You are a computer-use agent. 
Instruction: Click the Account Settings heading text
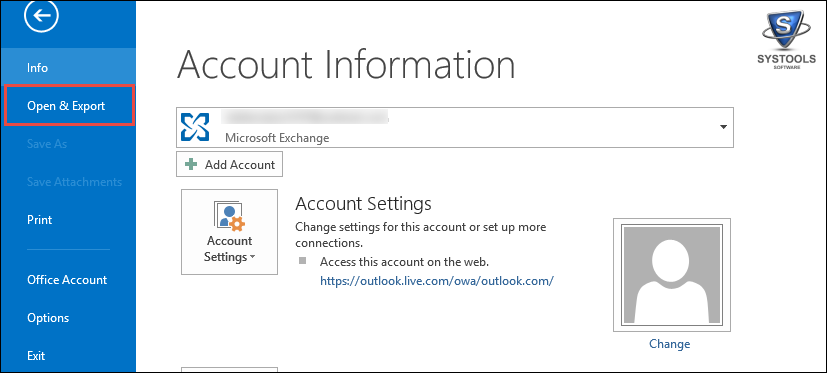[x=363, y=203]
